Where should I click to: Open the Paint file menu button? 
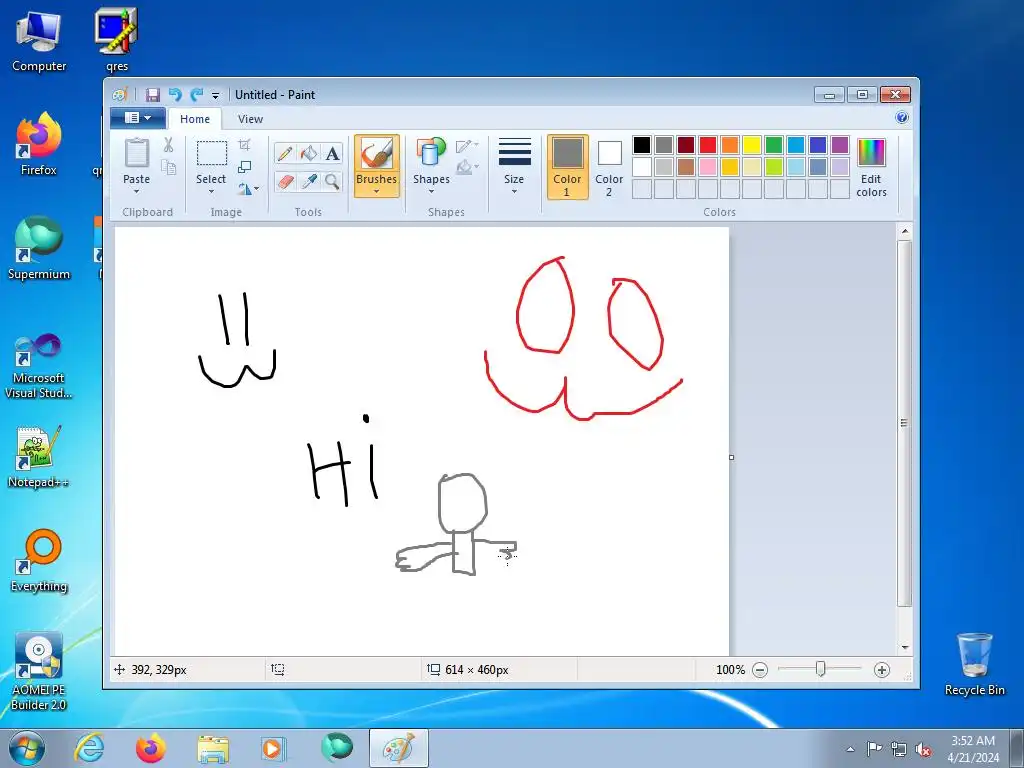[x=136, y=118]
